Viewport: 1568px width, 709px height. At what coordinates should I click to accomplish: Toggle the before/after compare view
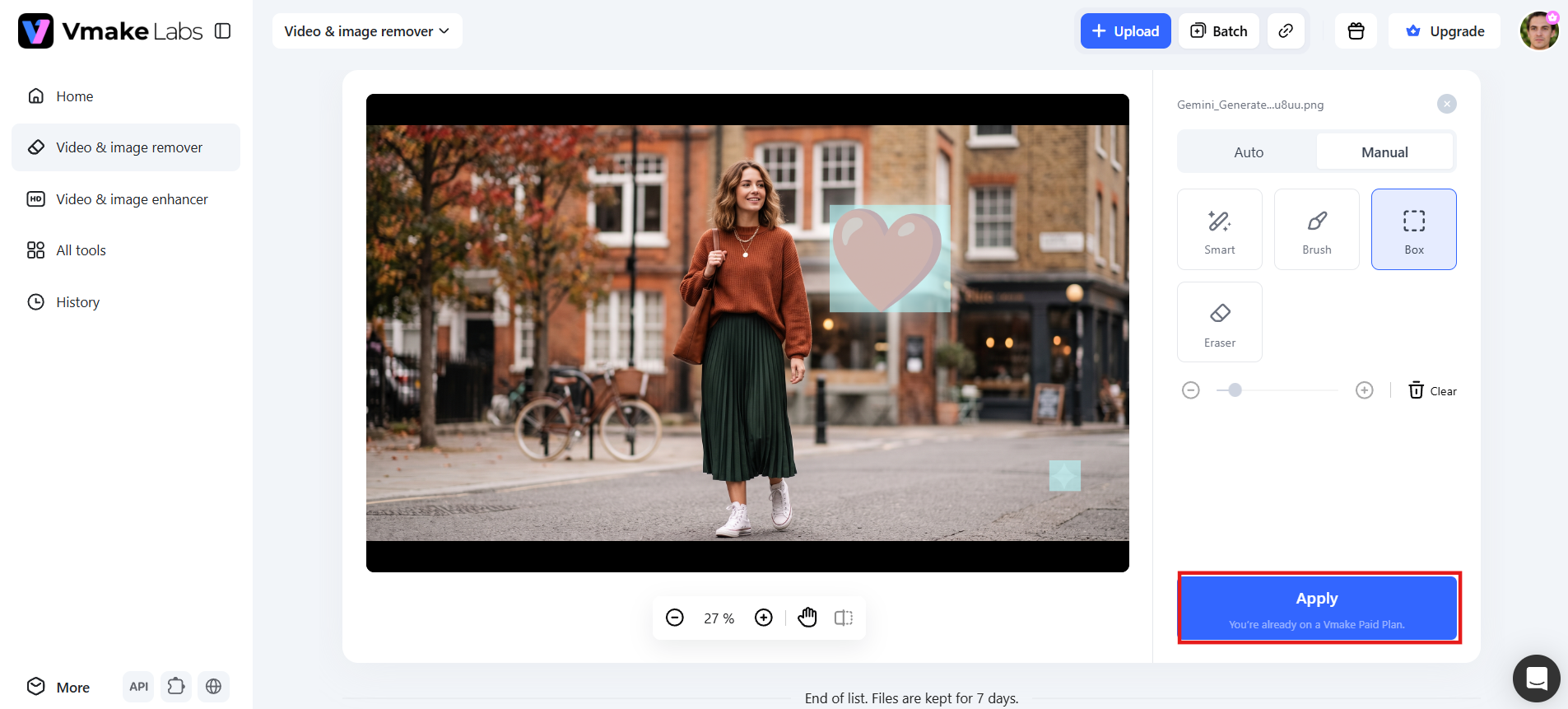[844, 618]
